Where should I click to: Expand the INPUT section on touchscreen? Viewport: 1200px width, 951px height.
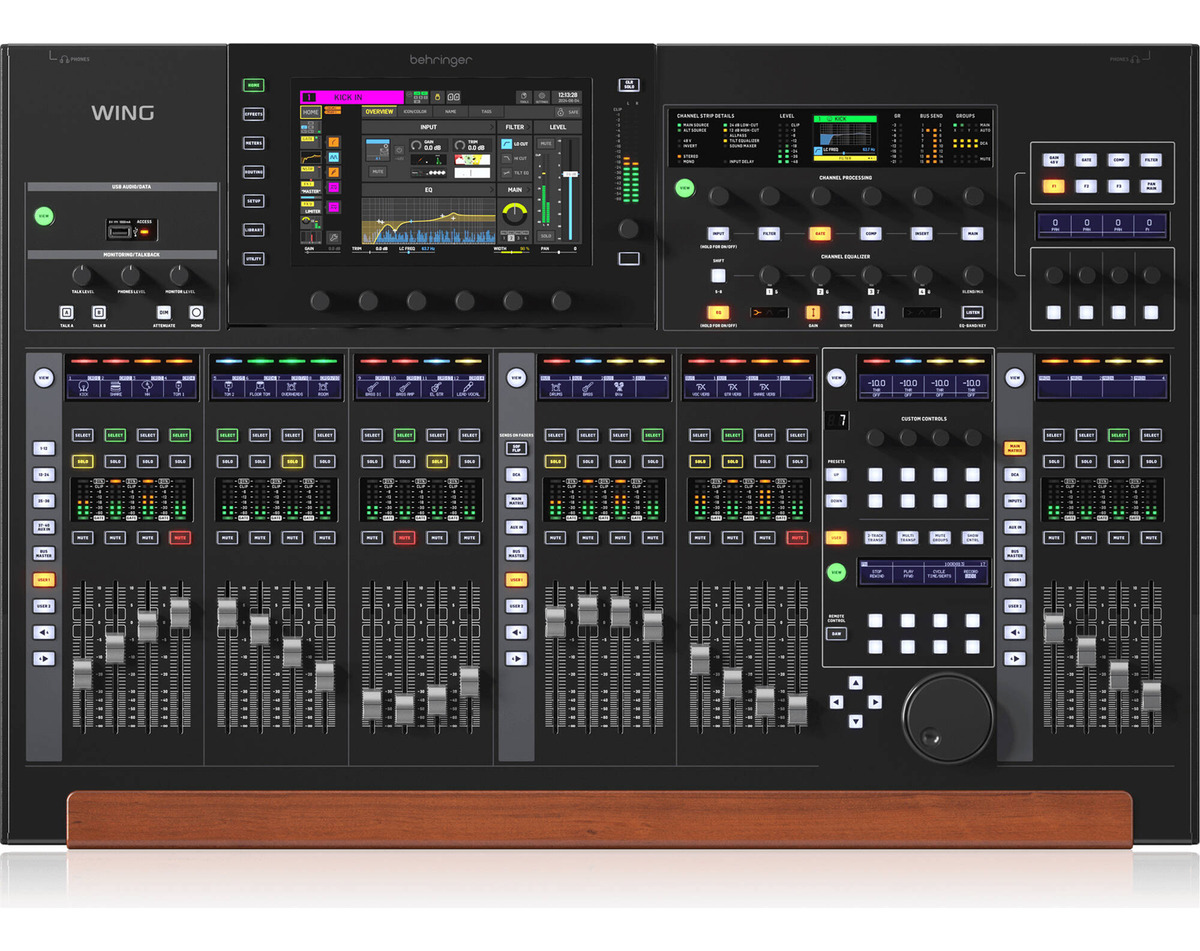point(428,127)
